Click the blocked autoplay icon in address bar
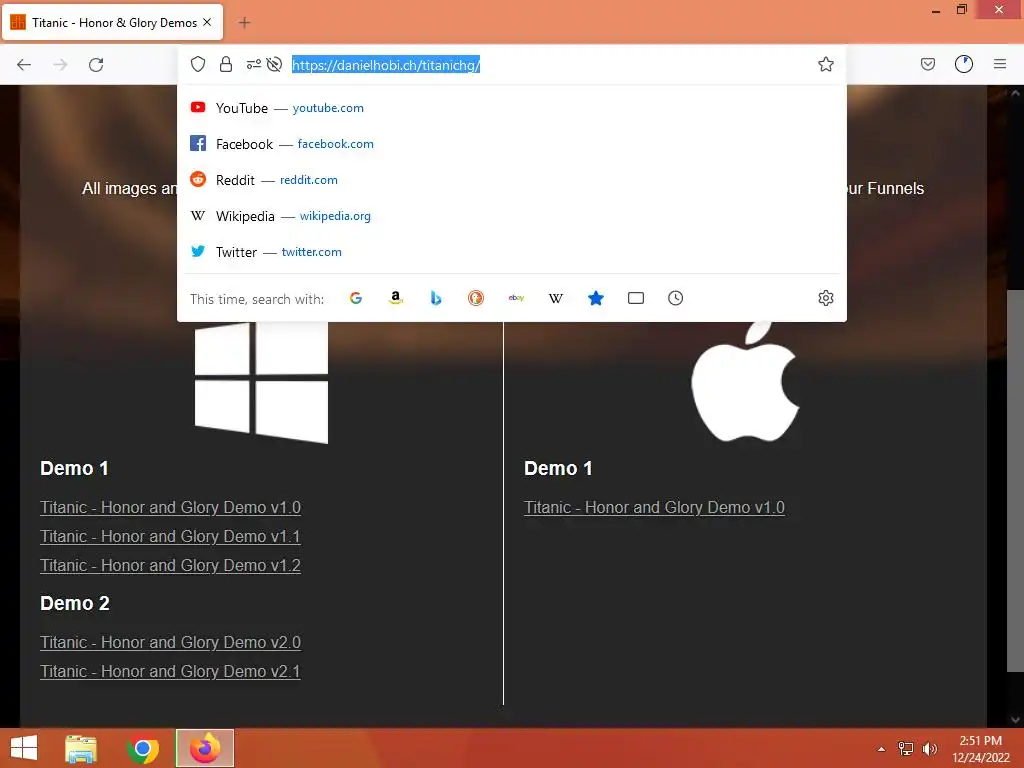 tap(274, 64)
